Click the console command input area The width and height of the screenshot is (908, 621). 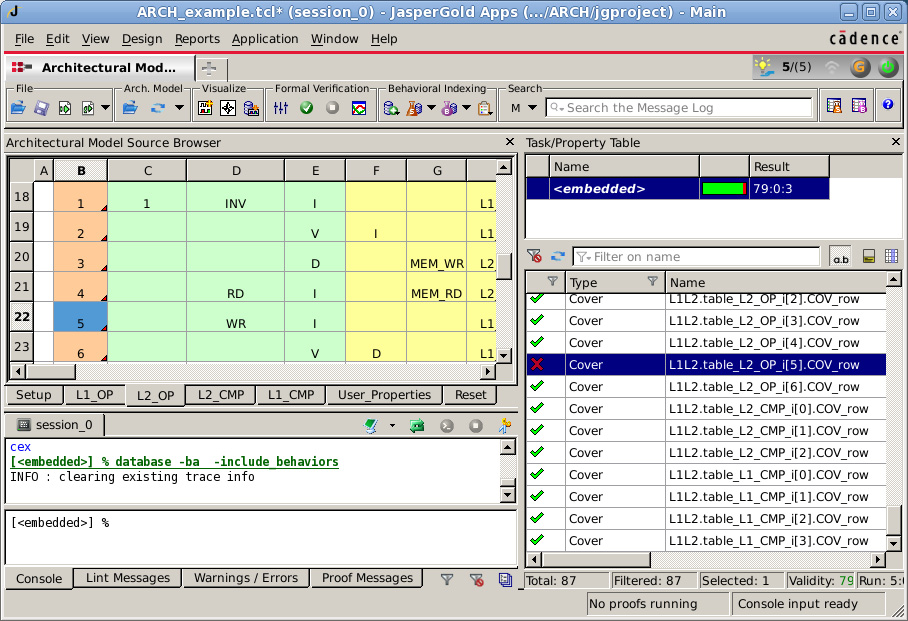coord(261,538)
